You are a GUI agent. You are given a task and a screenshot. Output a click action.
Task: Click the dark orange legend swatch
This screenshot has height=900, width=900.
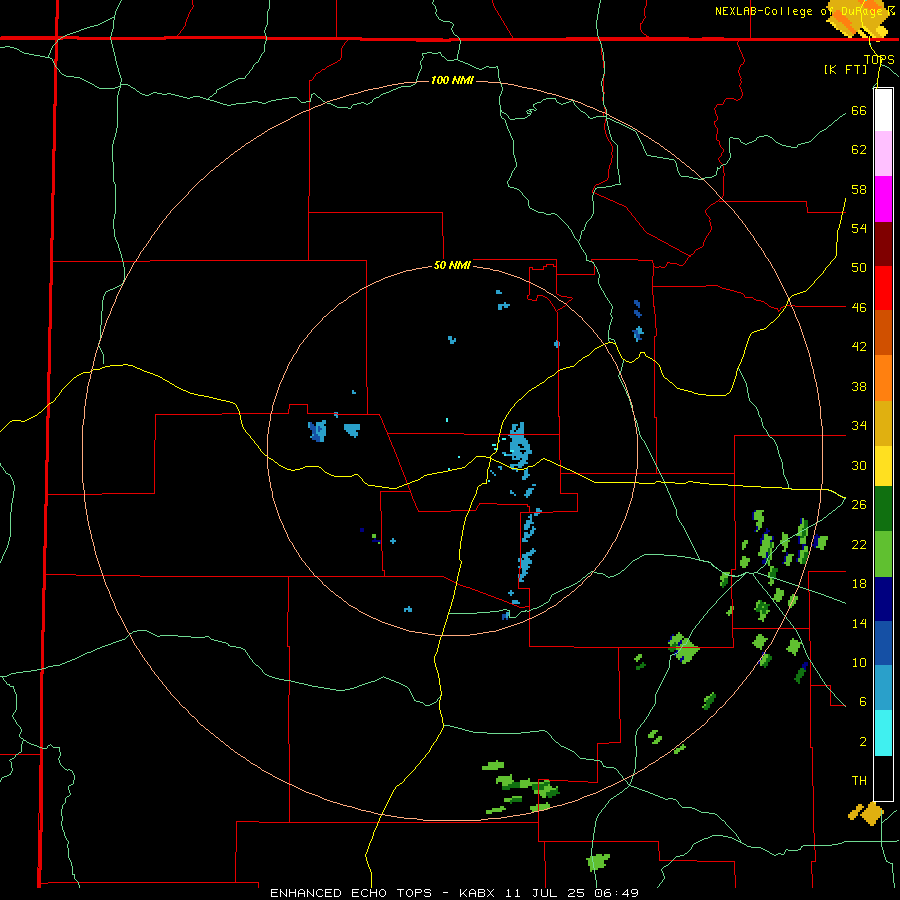pos(883,332)
